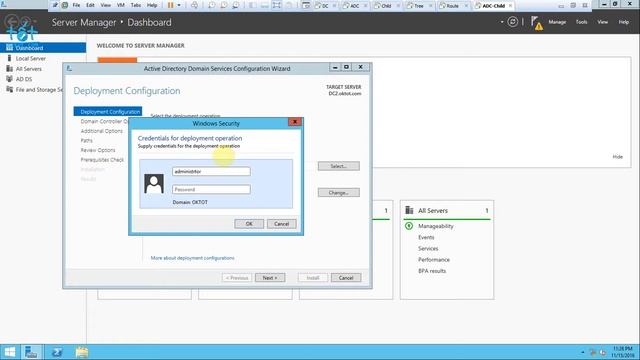Open the notifications flag with warning
640x360 pixels.
[536, 23]
